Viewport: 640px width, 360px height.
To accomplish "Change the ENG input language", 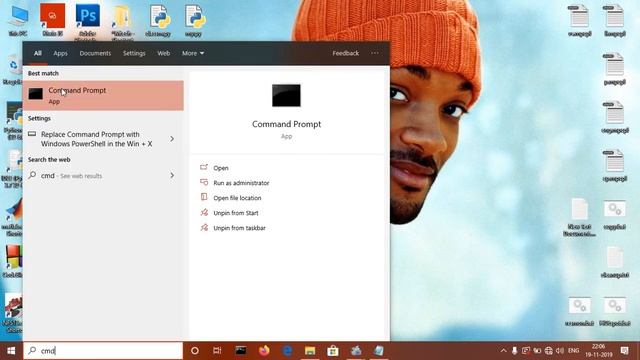I will point(573,351).
